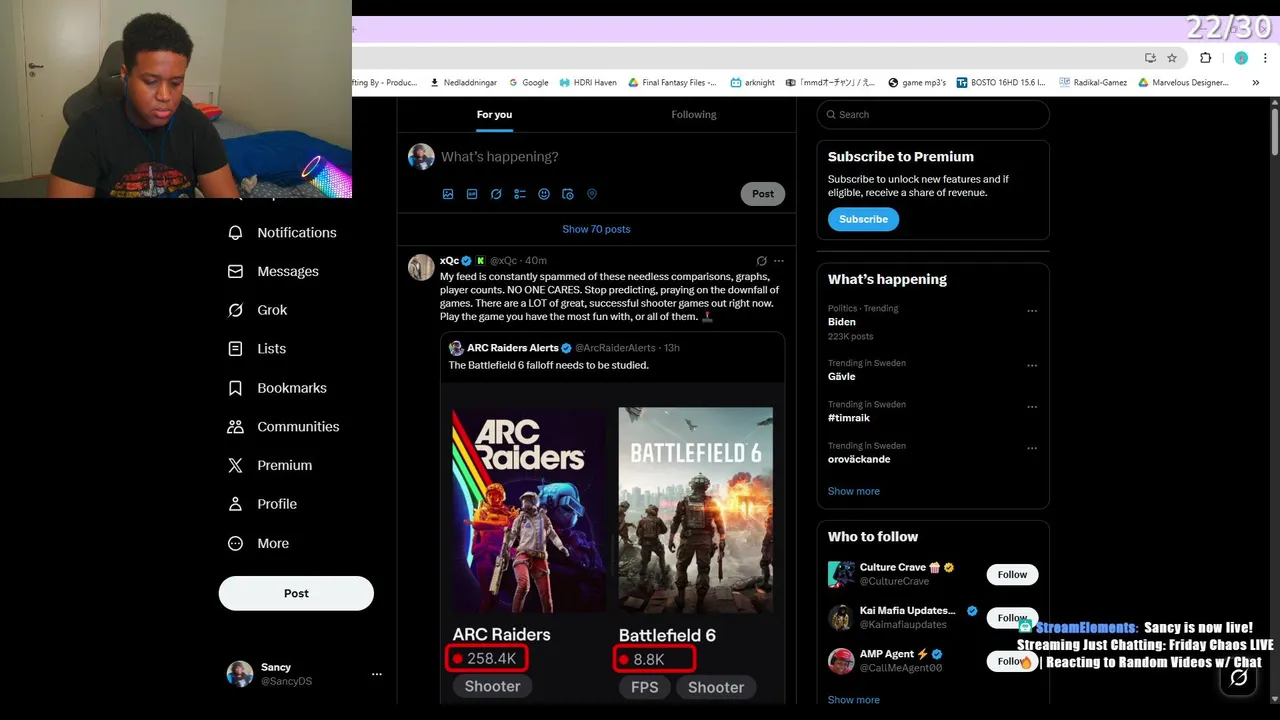Click the grey Post button in composer
1280x720 pixels.
(x=763, y=194)
